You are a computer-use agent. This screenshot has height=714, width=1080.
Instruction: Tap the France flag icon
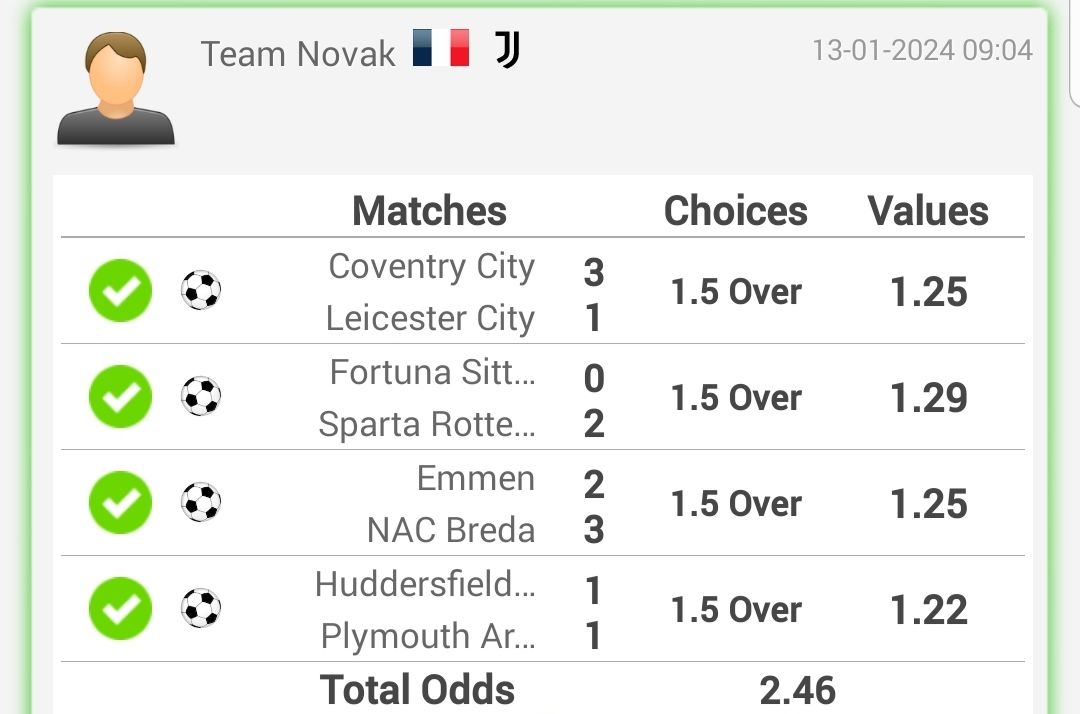(441, 48)
